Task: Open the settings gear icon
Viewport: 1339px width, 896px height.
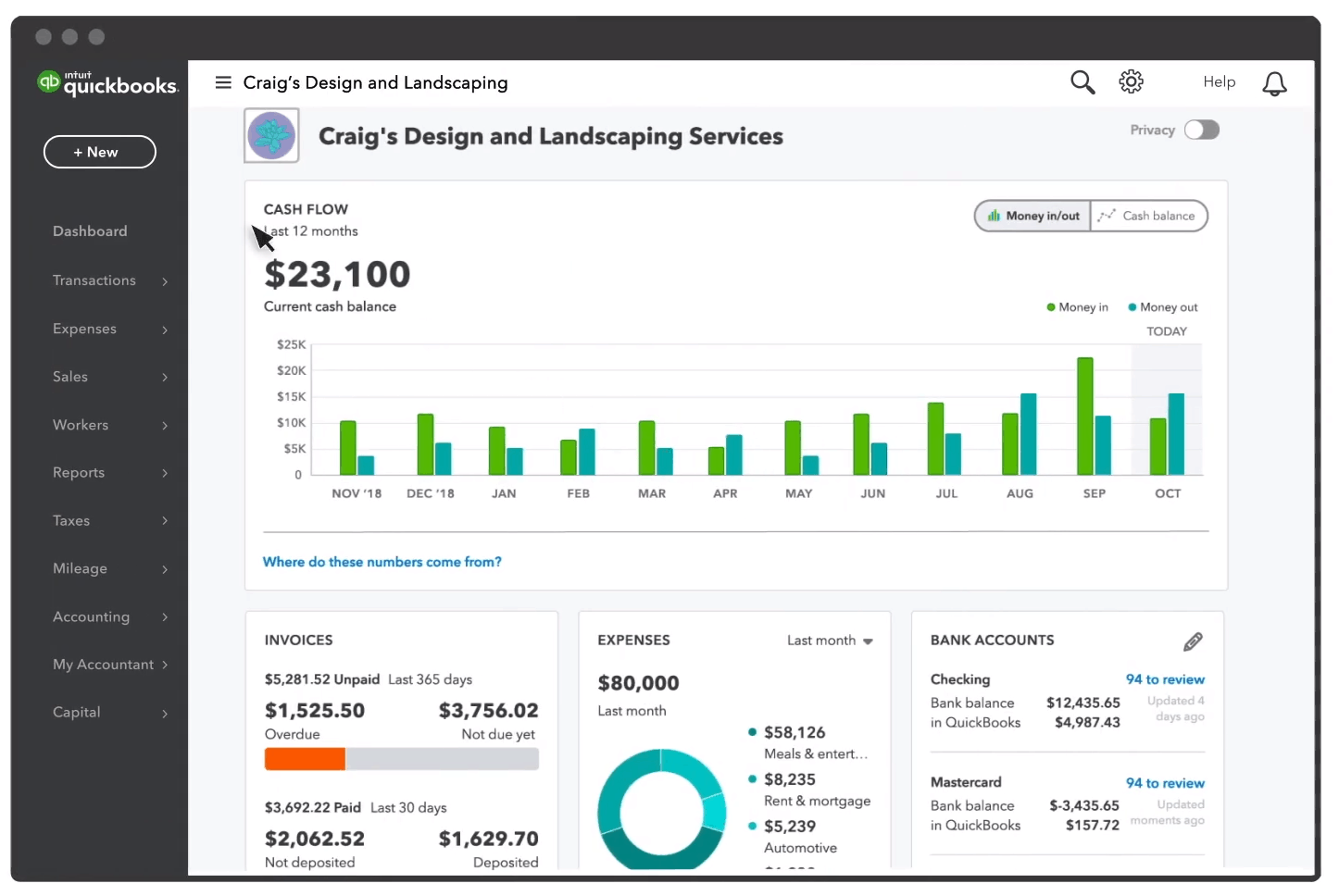Action: pyautogui.click(x=1131, y=81)
